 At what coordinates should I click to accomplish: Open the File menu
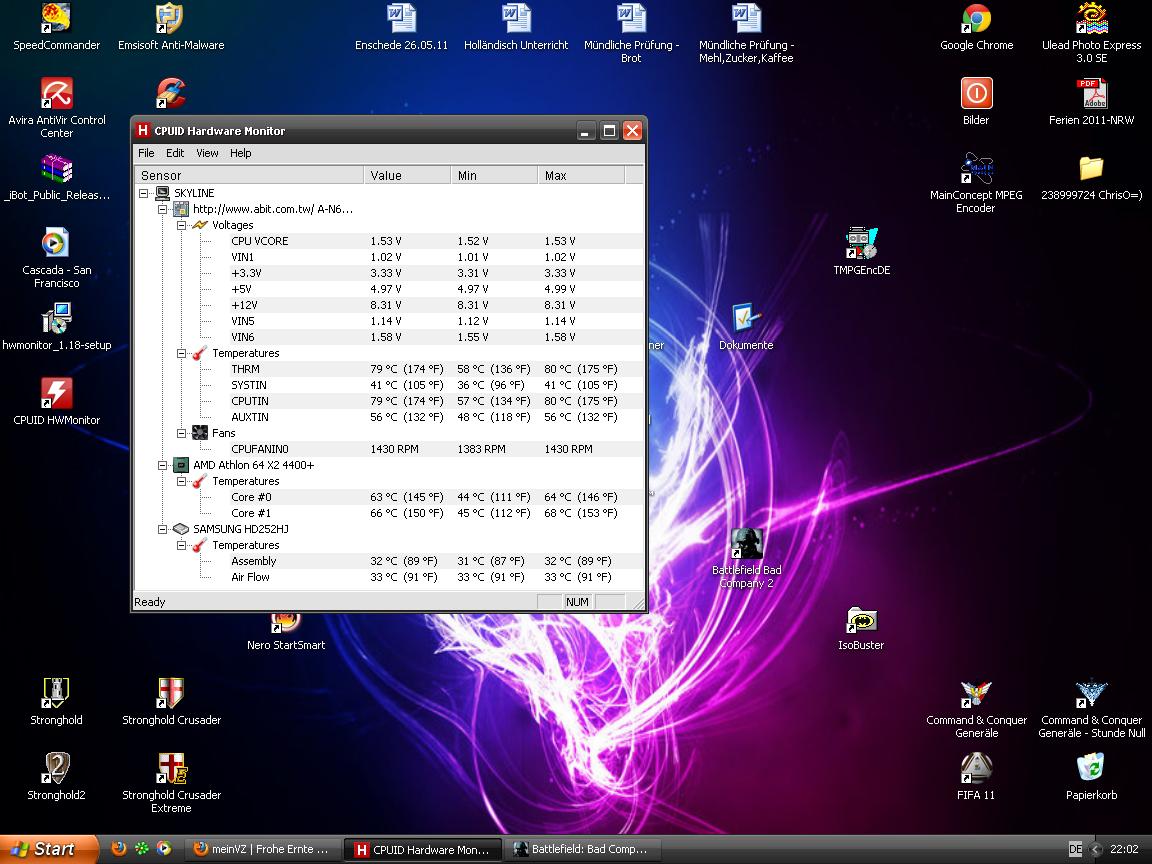[x=146, y=153]
